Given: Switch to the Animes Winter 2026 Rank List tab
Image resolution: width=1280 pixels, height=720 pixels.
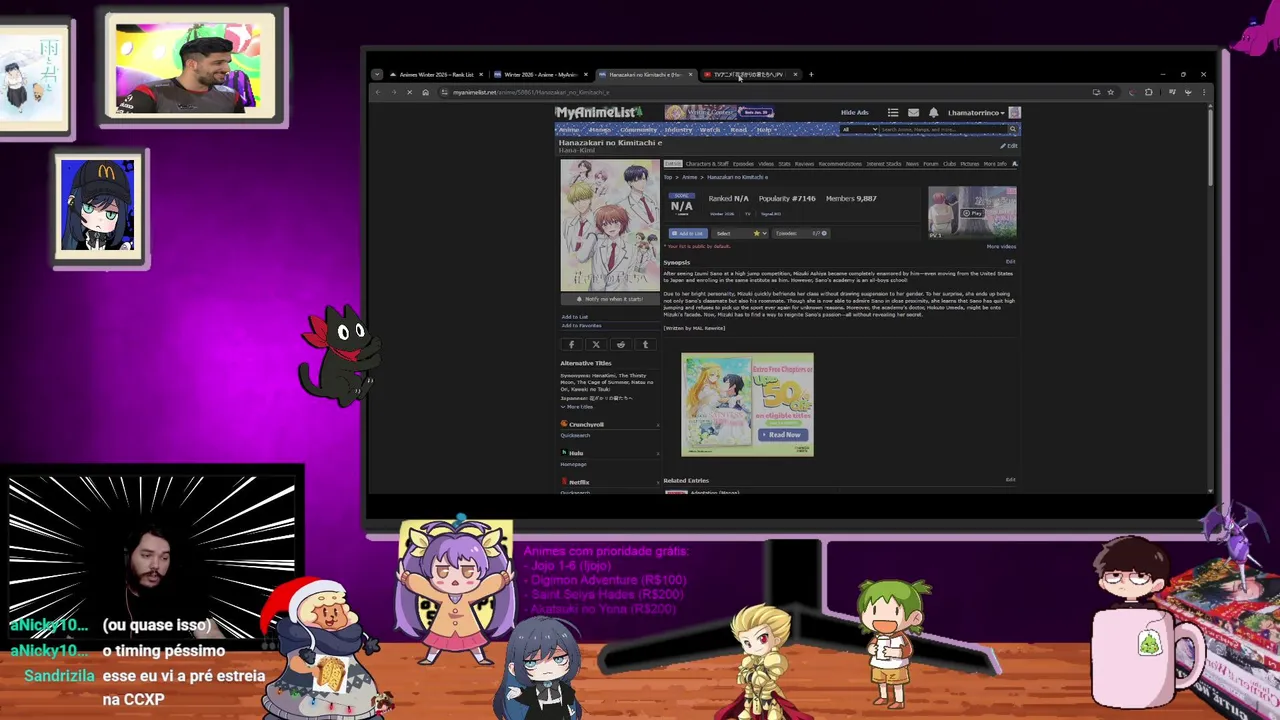Looking at the screenshot, I should coord(436,74).
